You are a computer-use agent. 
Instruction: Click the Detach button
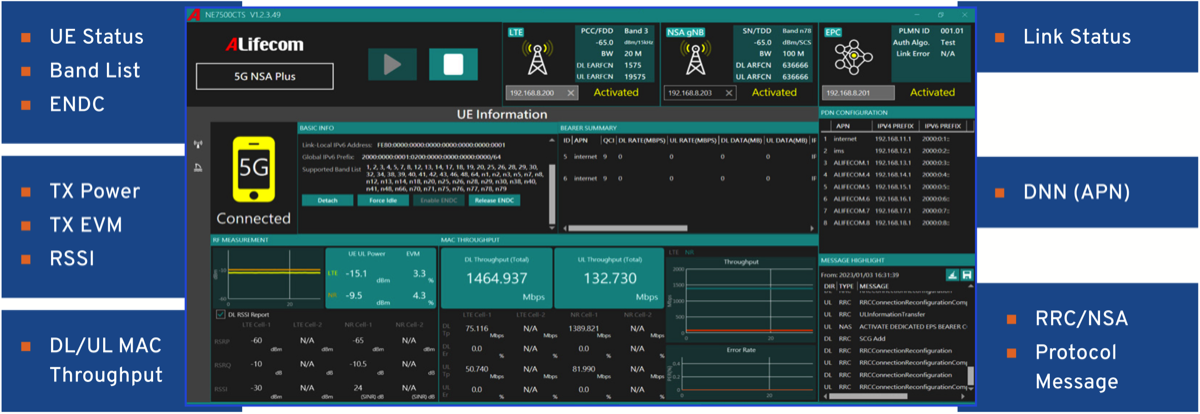(326, 200)
